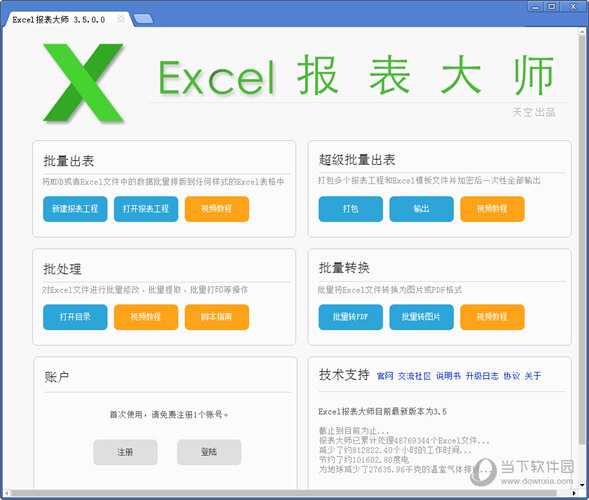Click scrollbar down arrow
589x500 pixels.
[582, 485]
